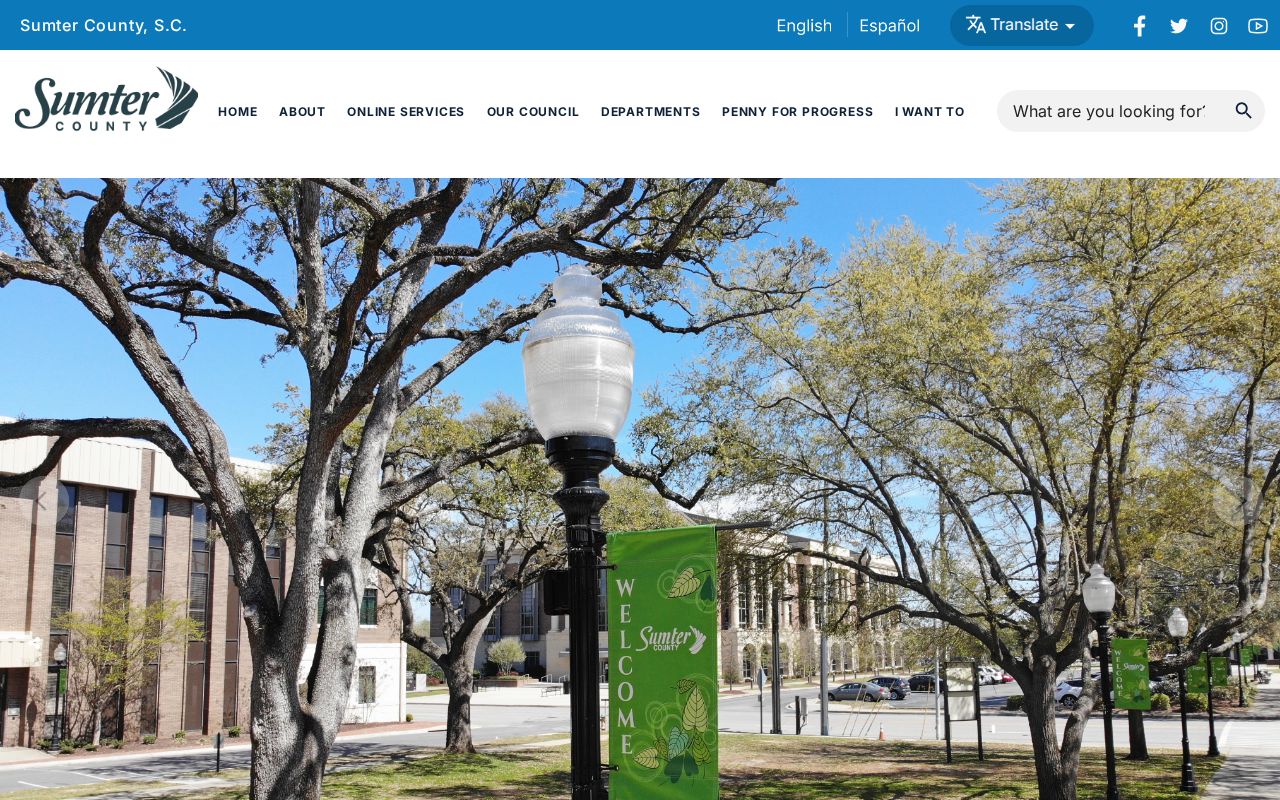Open the About menu
The width and height of the screenshot is (1280, 800).
[x=302, y=112]
